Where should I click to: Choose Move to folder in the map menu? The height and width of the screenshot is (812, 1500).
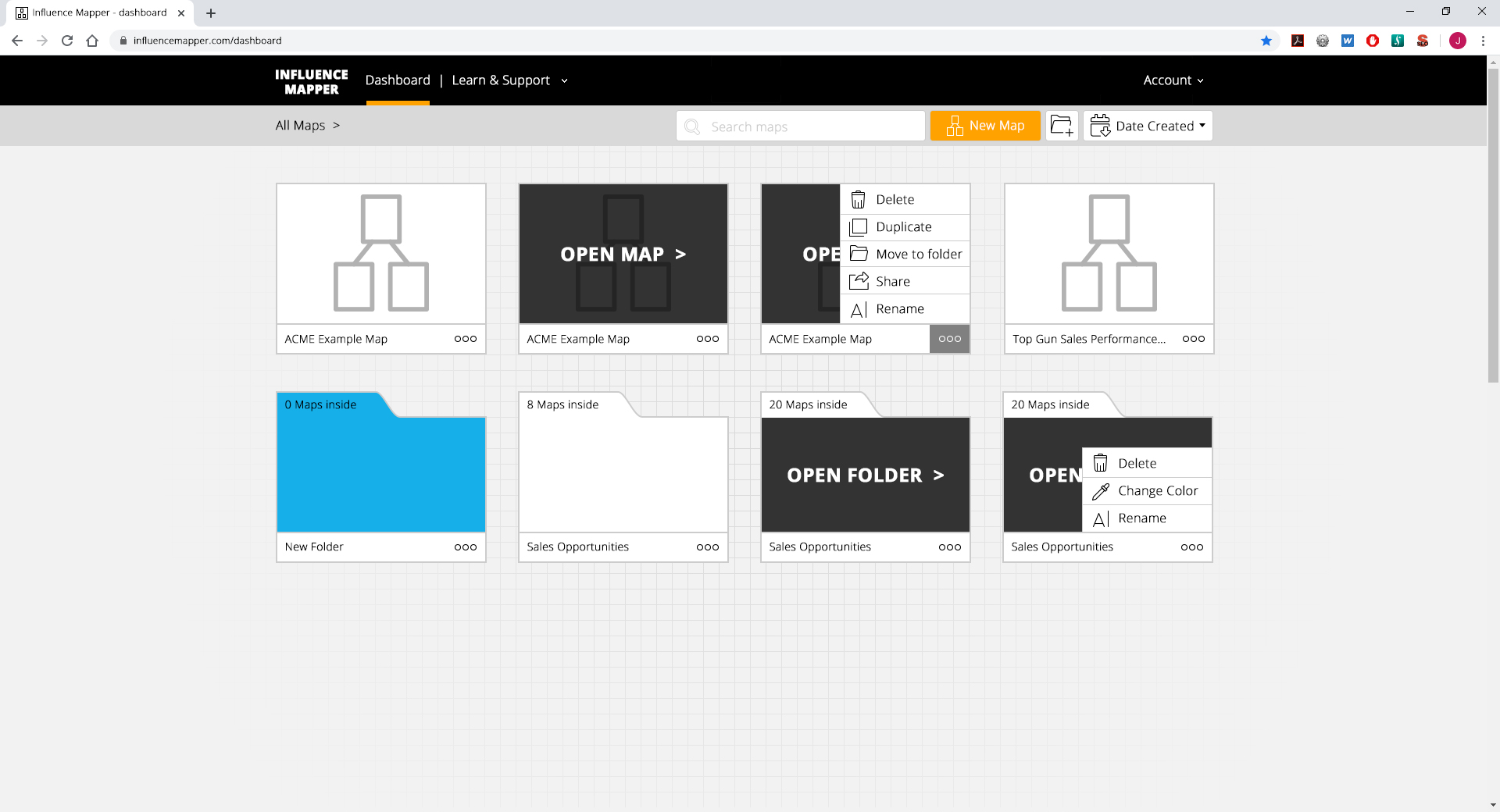pos(905,255)
